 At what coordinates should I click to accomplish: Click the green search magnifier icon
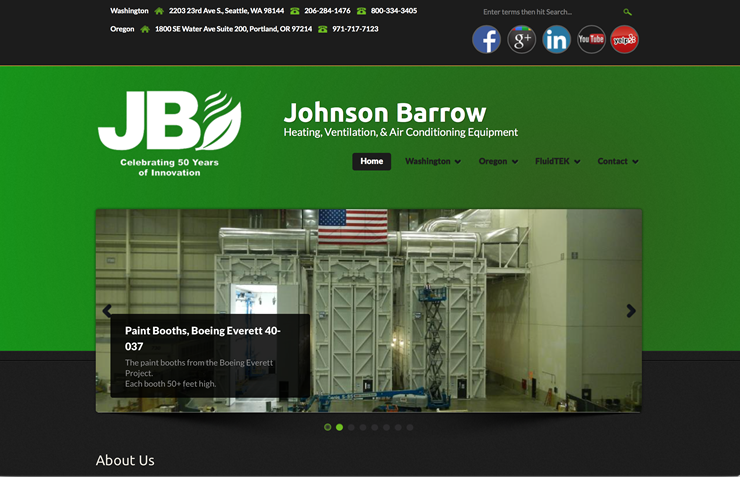627,12
